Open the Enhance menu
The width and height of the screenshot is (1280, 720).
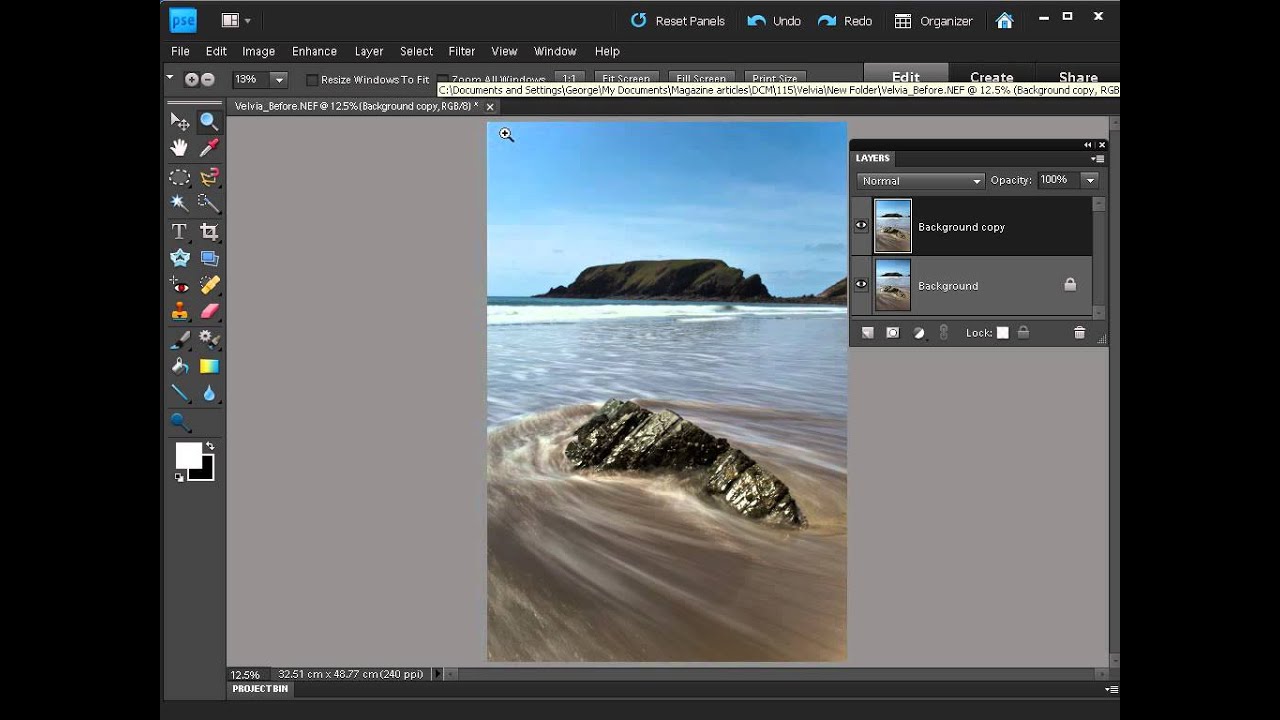(x=314, y=51)
